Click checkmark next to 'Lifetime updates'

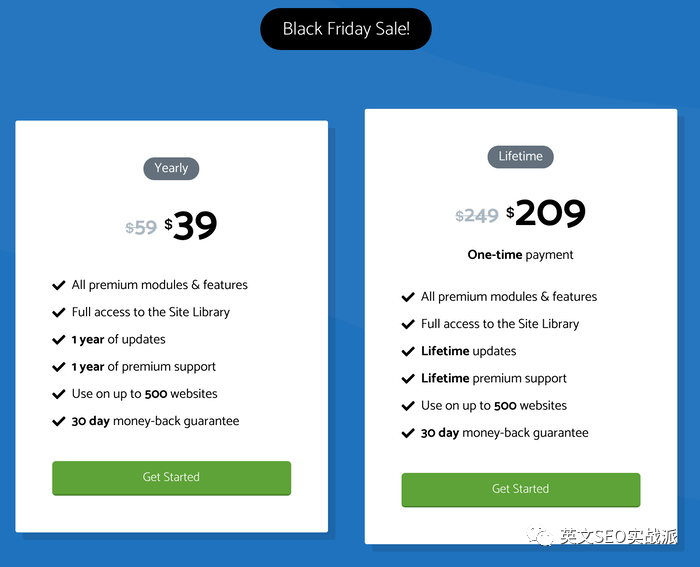[408, 351]
